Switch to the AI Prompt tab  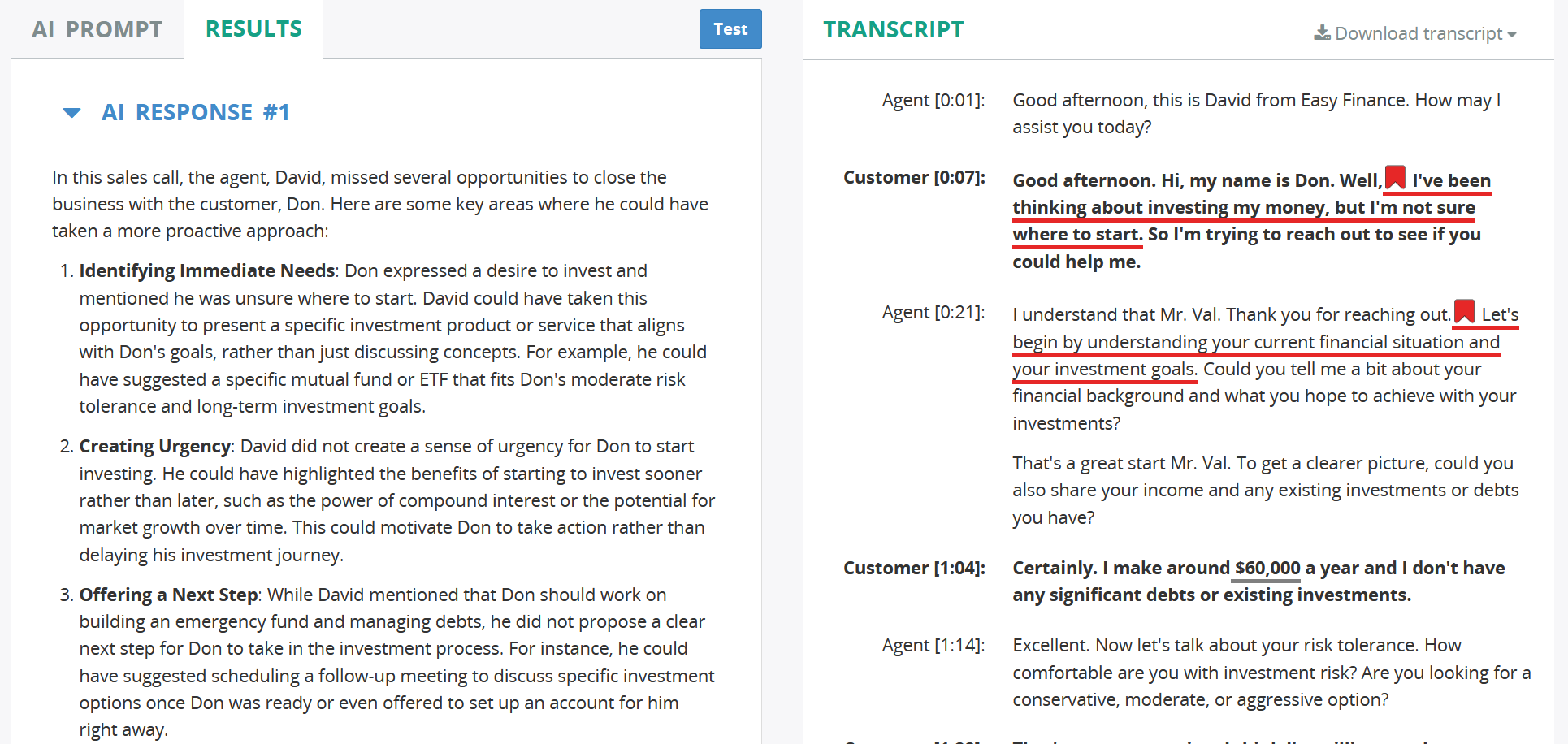97,30
